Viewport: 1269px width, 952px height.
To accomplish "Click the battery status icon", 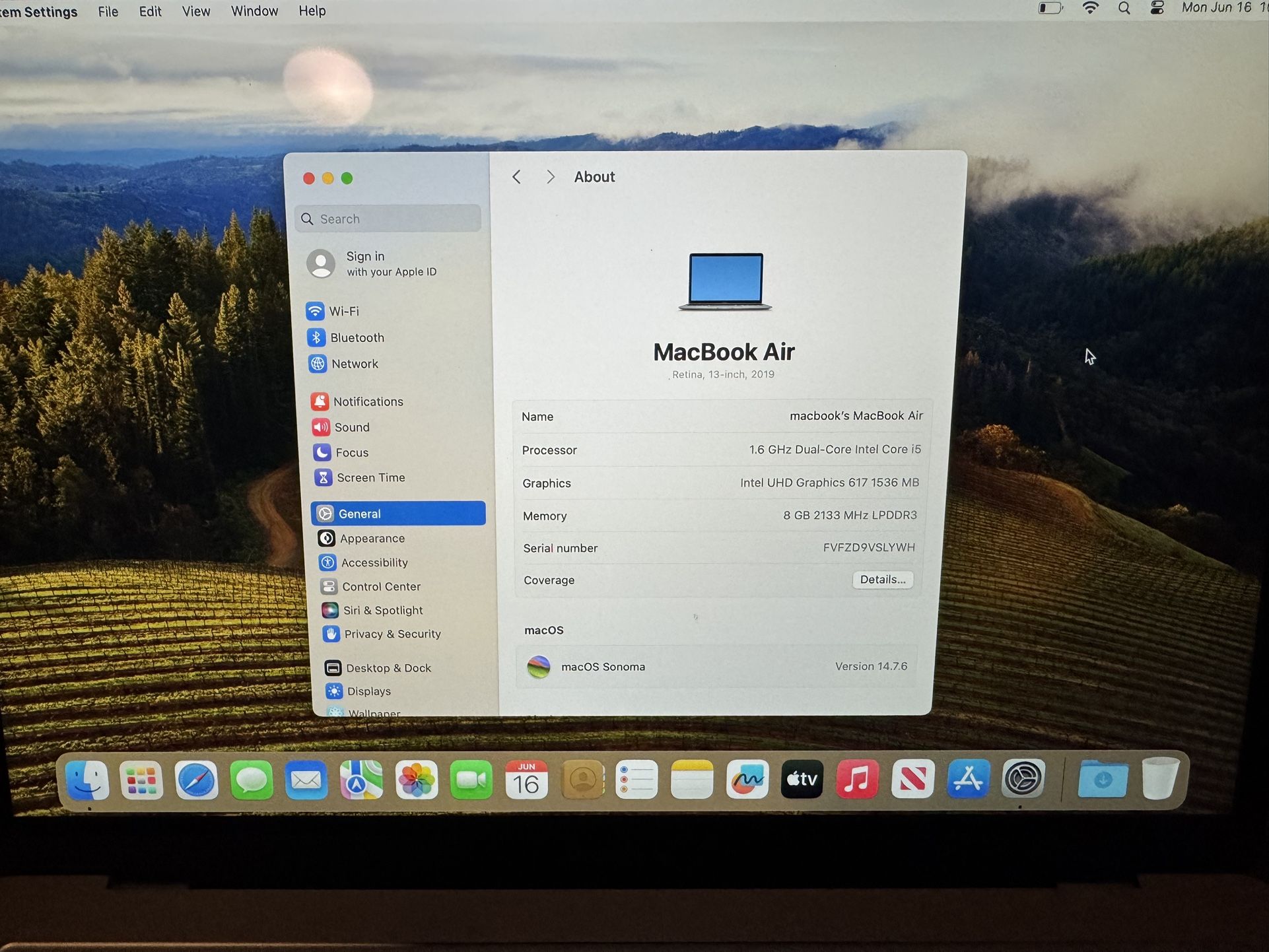I will [1050, 8].
